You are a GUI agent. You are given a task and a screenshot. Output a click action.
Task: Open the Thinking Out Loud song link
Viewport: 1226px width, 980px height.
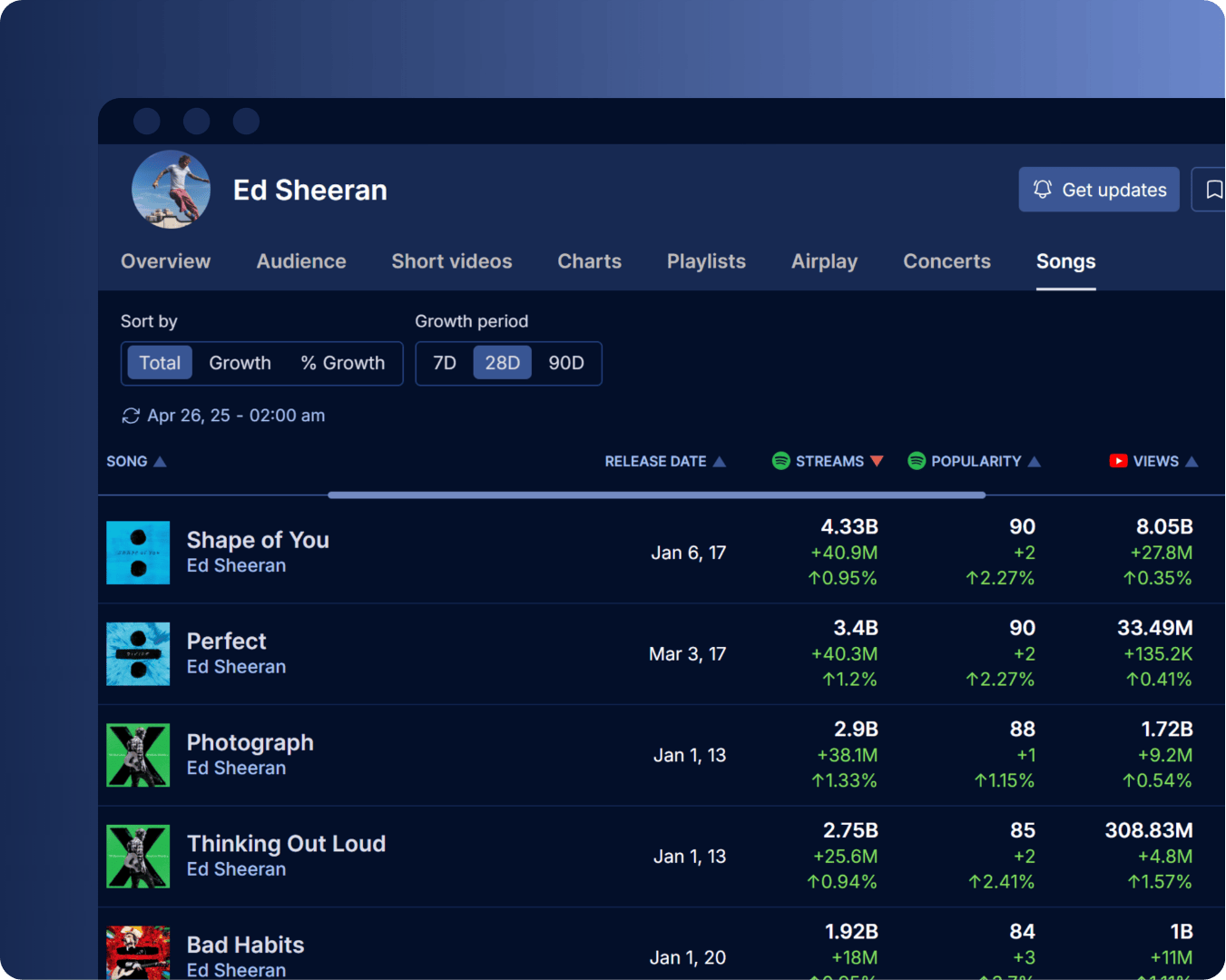pos(286,844)
